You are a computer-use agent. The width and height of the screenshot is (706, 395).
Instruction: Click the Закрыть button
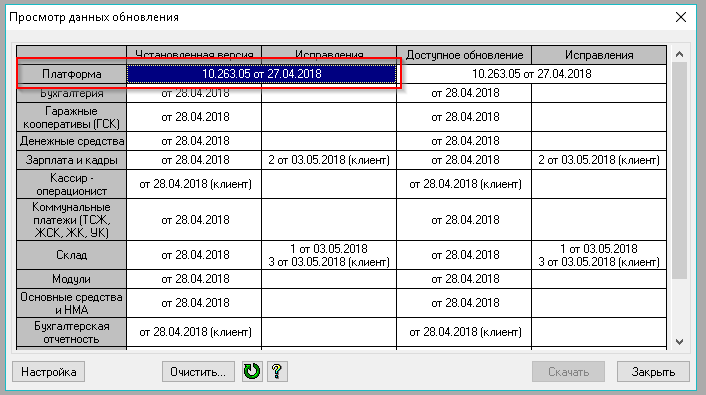coord(653,372)
